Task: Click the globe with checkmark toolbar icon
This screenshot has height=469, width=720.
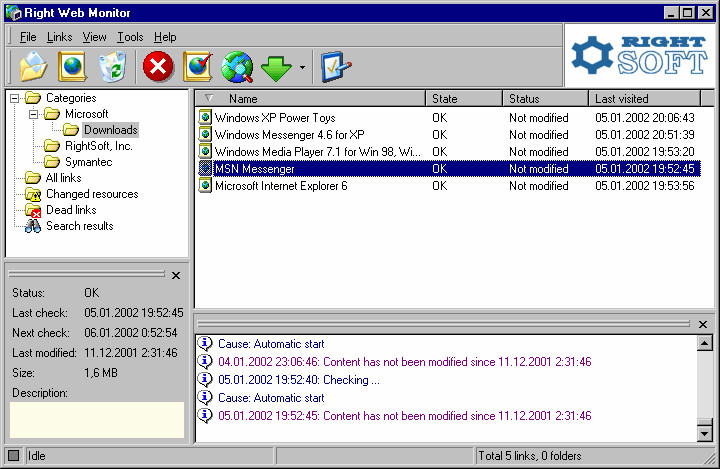Action: click(x=198, y=67)
